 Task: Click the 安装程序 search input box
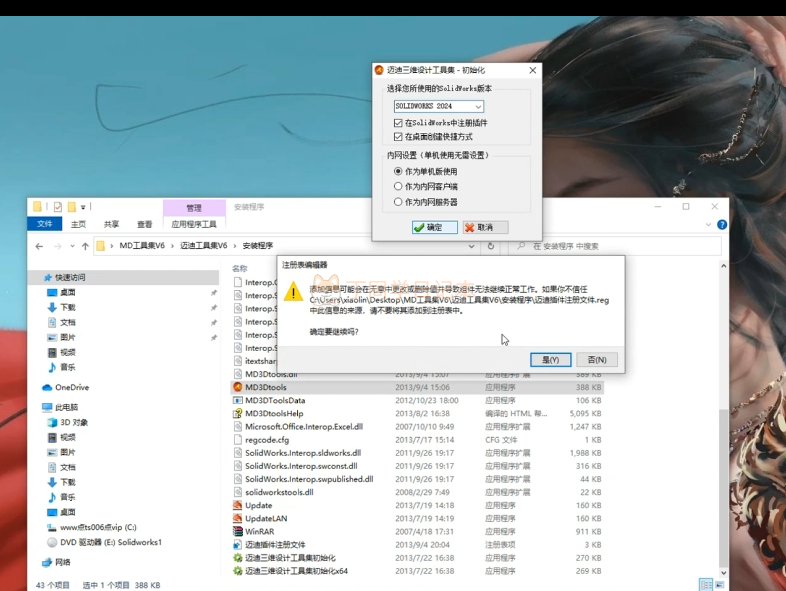[610, 245]
